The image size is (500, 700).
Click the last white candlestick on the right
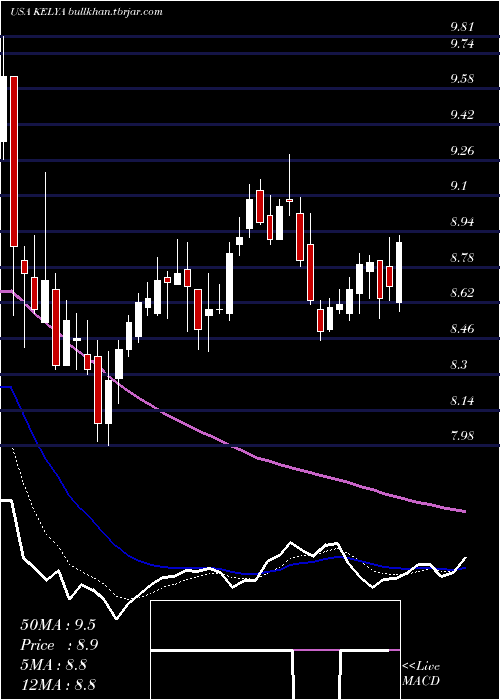[399, 272]
